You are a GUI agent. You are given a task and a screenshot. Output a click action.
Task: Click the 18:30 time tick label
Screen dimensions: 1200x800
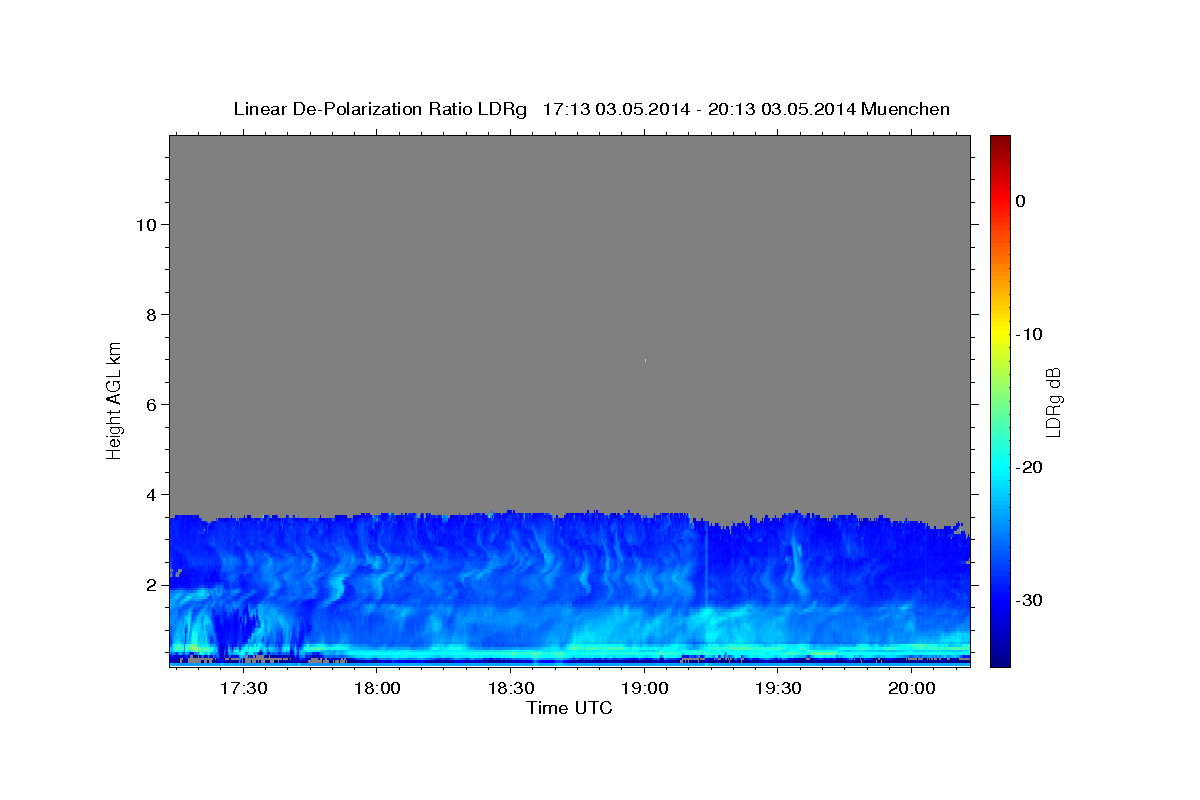(511, 688)
